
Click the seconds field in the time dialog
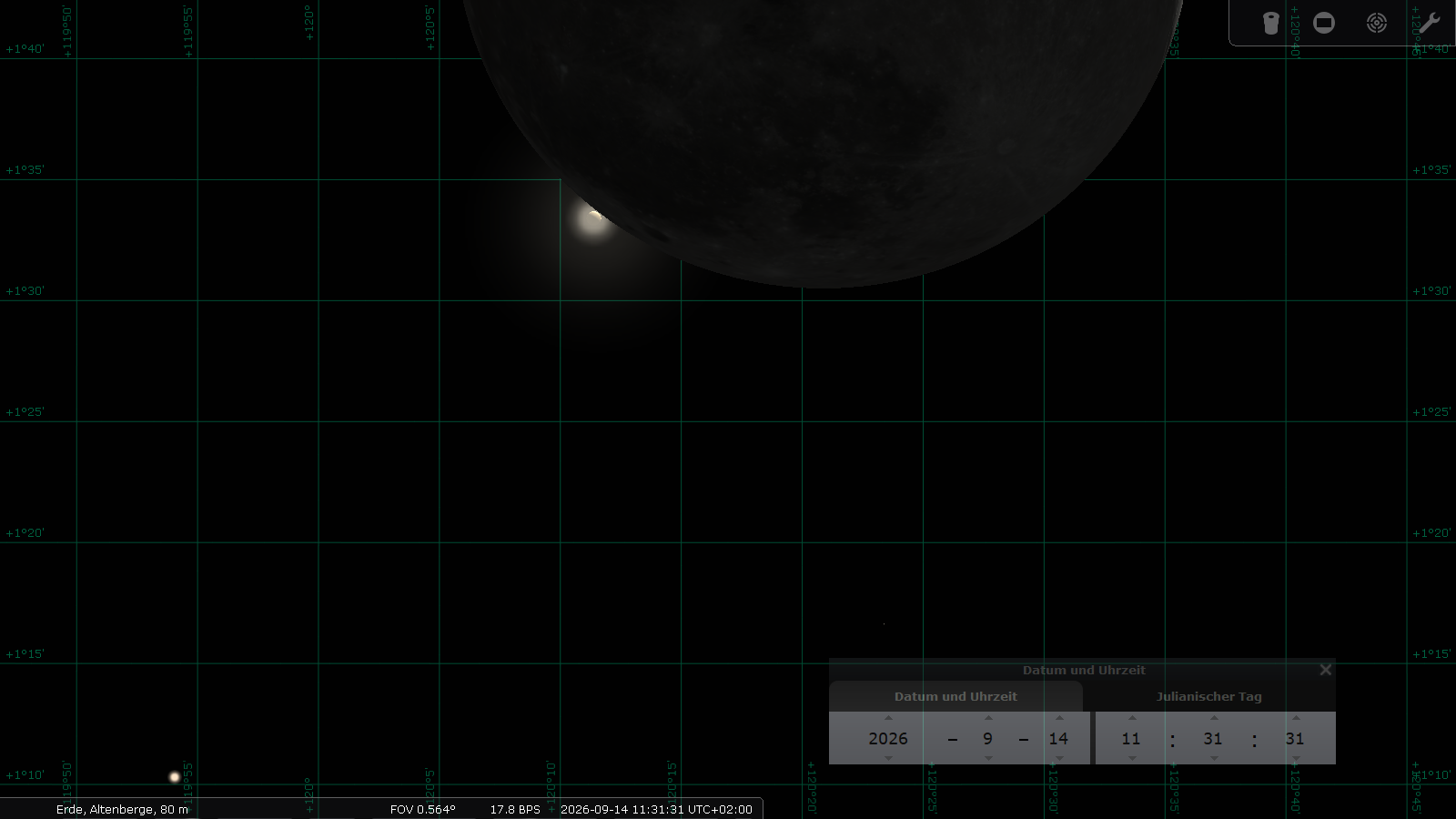[1295, 739]
